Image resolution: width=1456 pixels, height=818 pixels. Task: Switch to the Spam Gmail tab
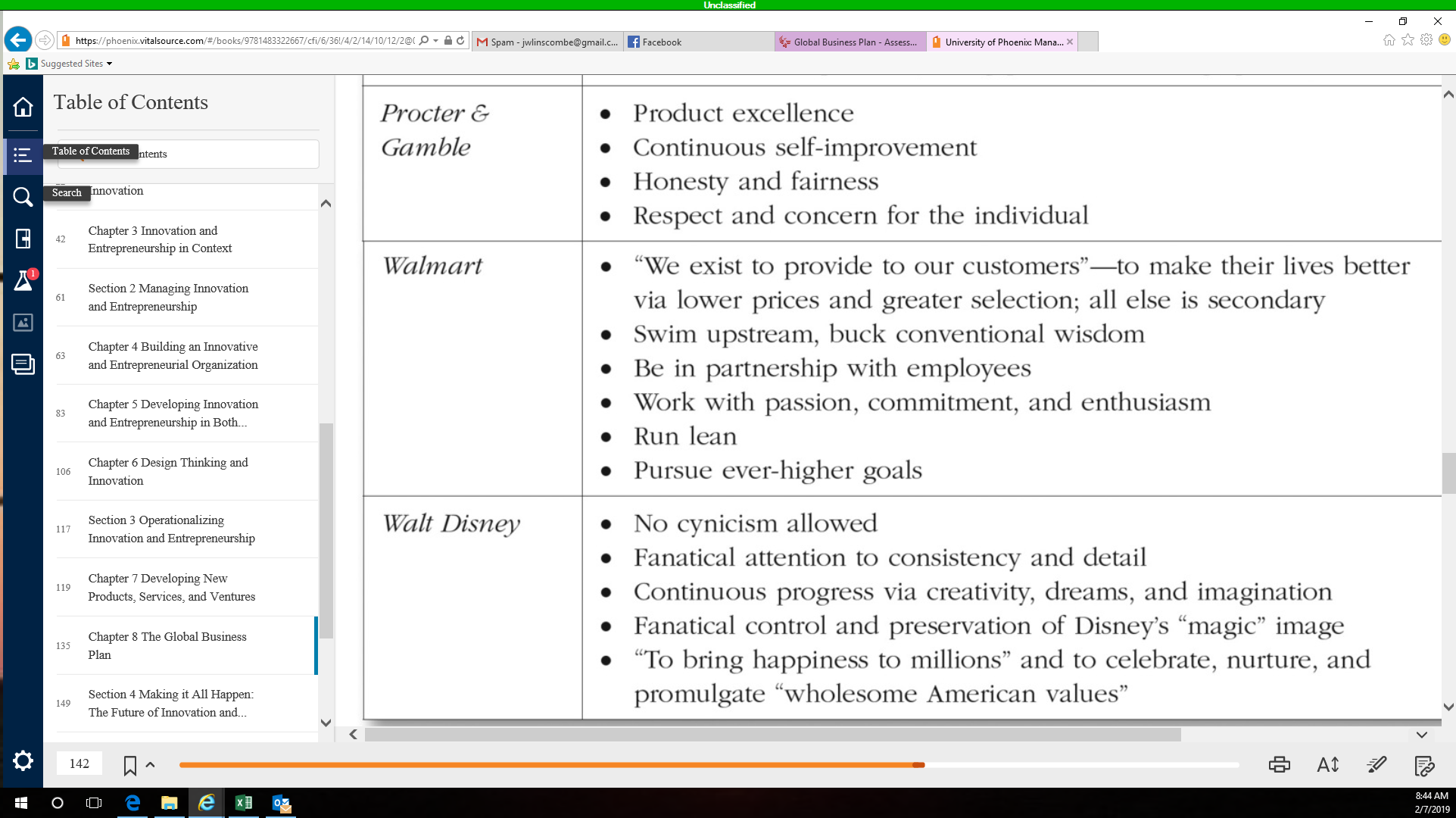coord(547,42)
